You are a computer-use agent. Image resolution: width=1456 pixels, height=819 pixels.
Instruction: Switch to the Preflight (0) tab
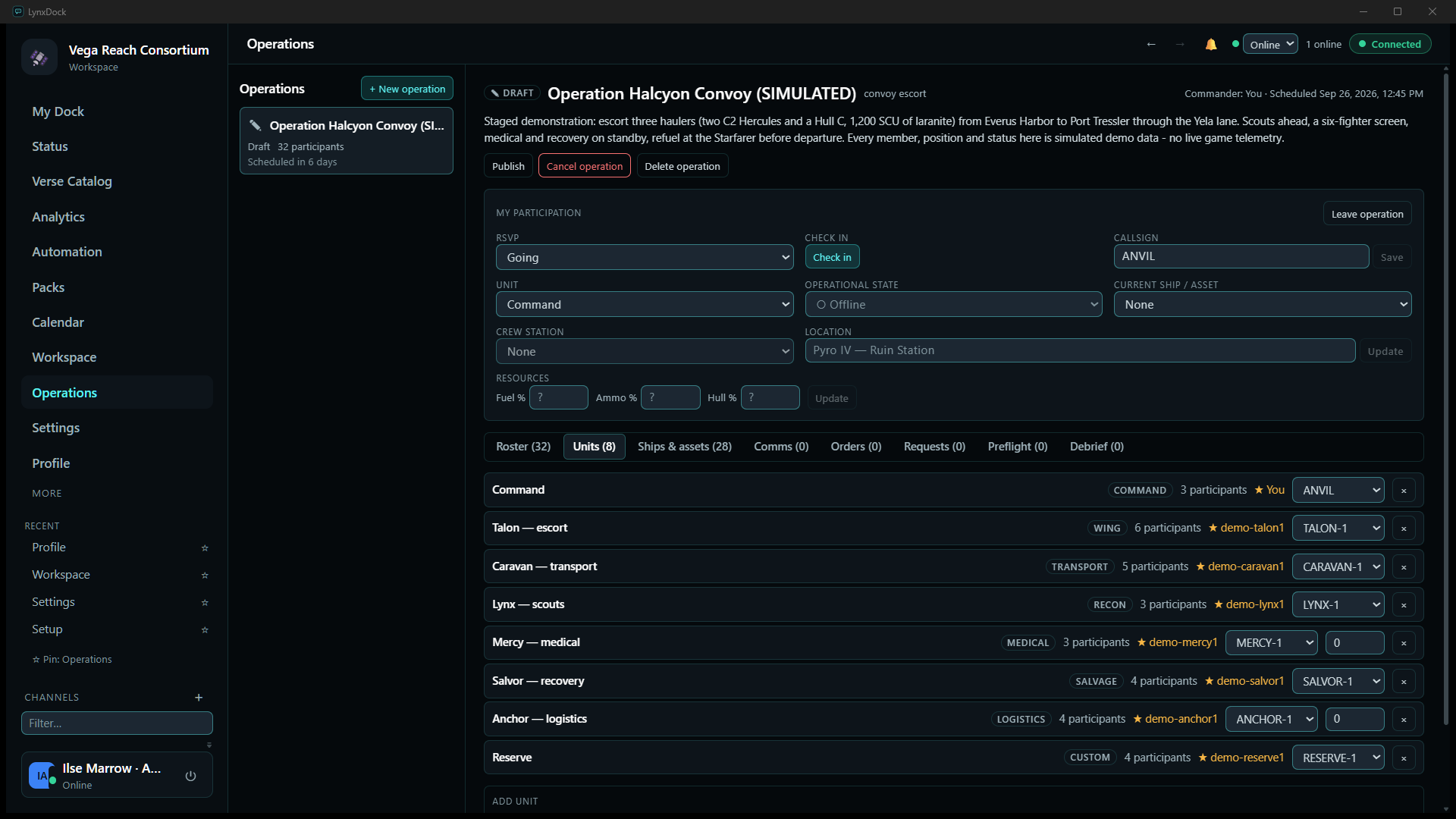1018,447
